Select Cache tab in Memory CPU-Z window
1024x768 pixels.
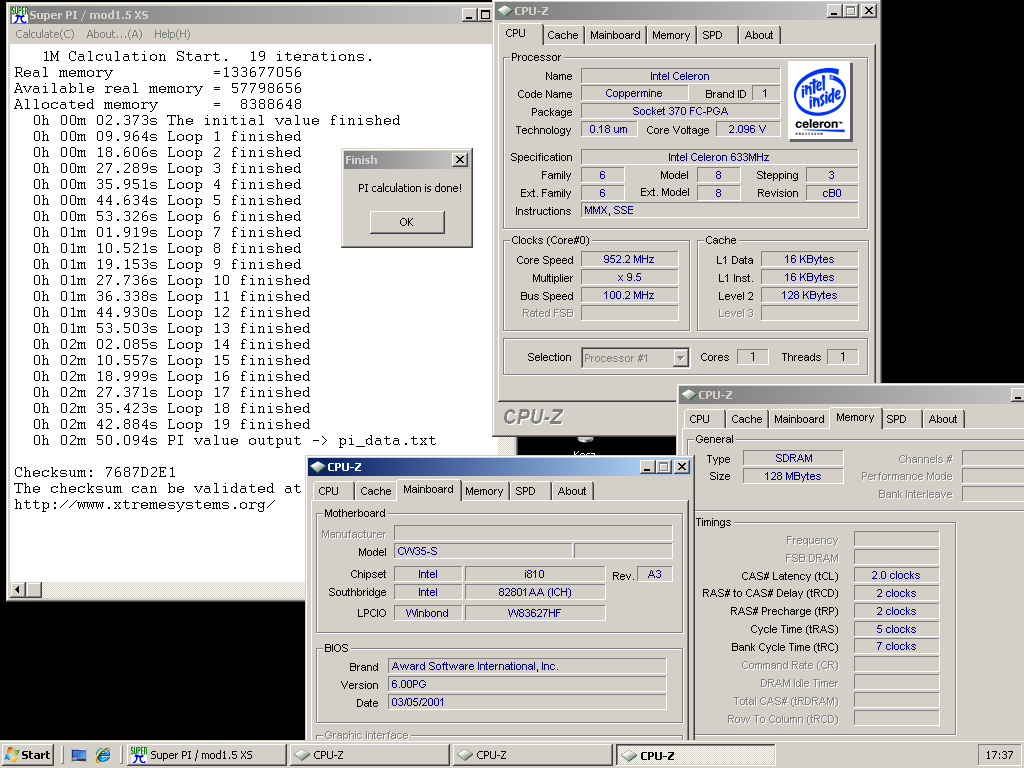[746, 419]
